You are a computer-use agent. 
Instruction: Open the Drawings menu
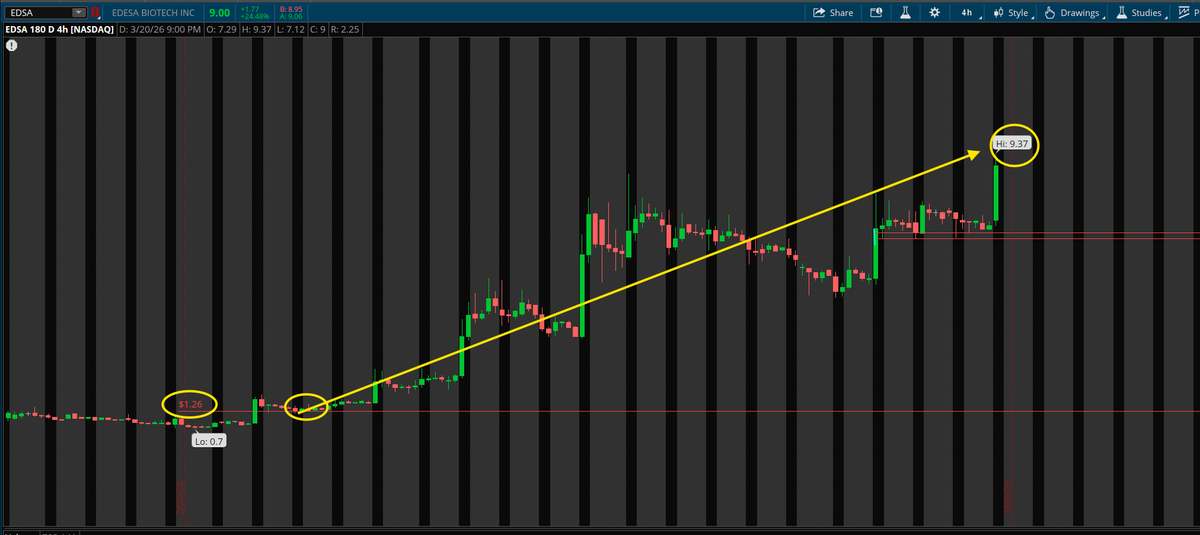[1074, 13]
